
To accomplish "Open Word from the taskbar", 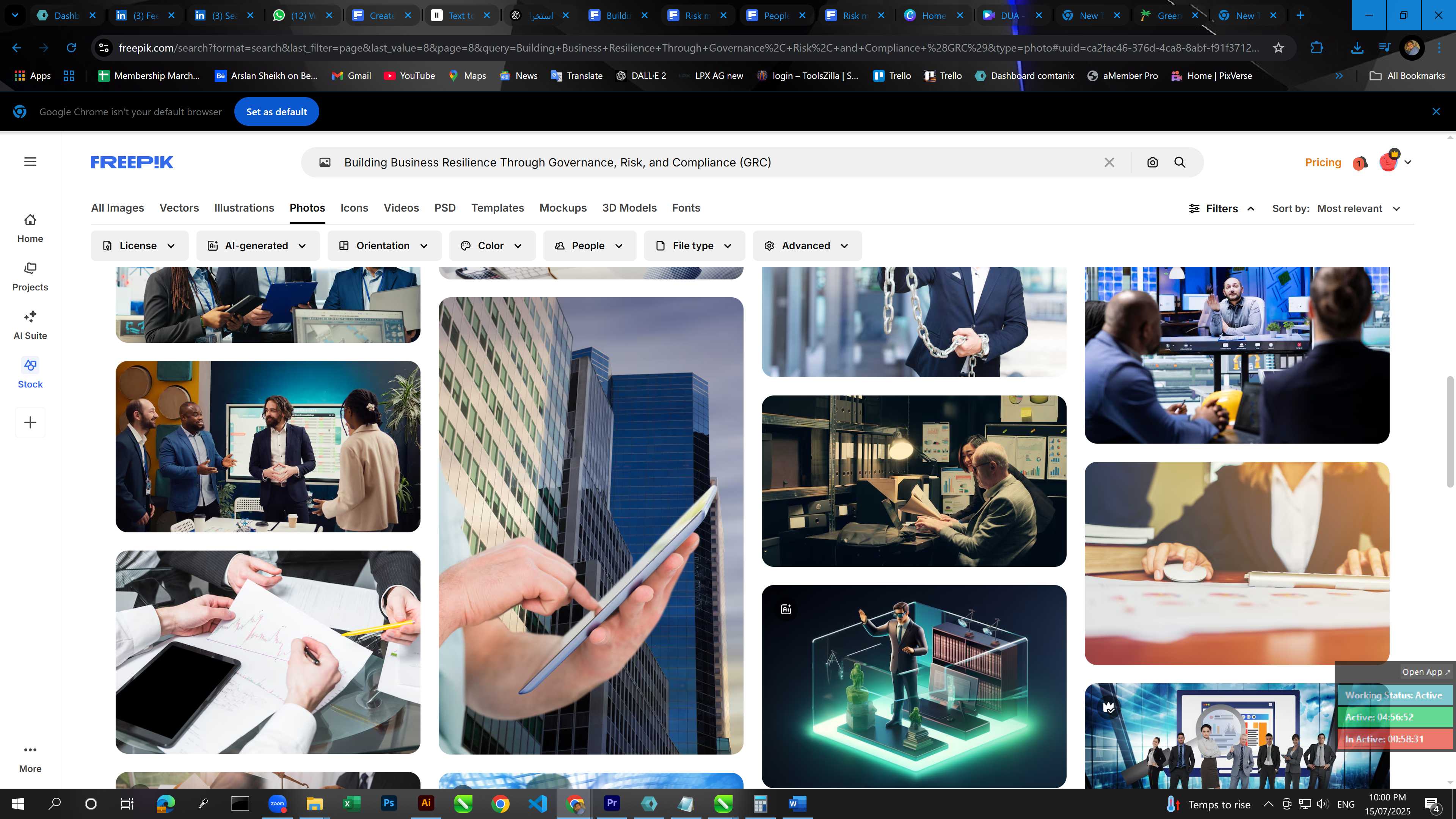I will tap(797, 803).
